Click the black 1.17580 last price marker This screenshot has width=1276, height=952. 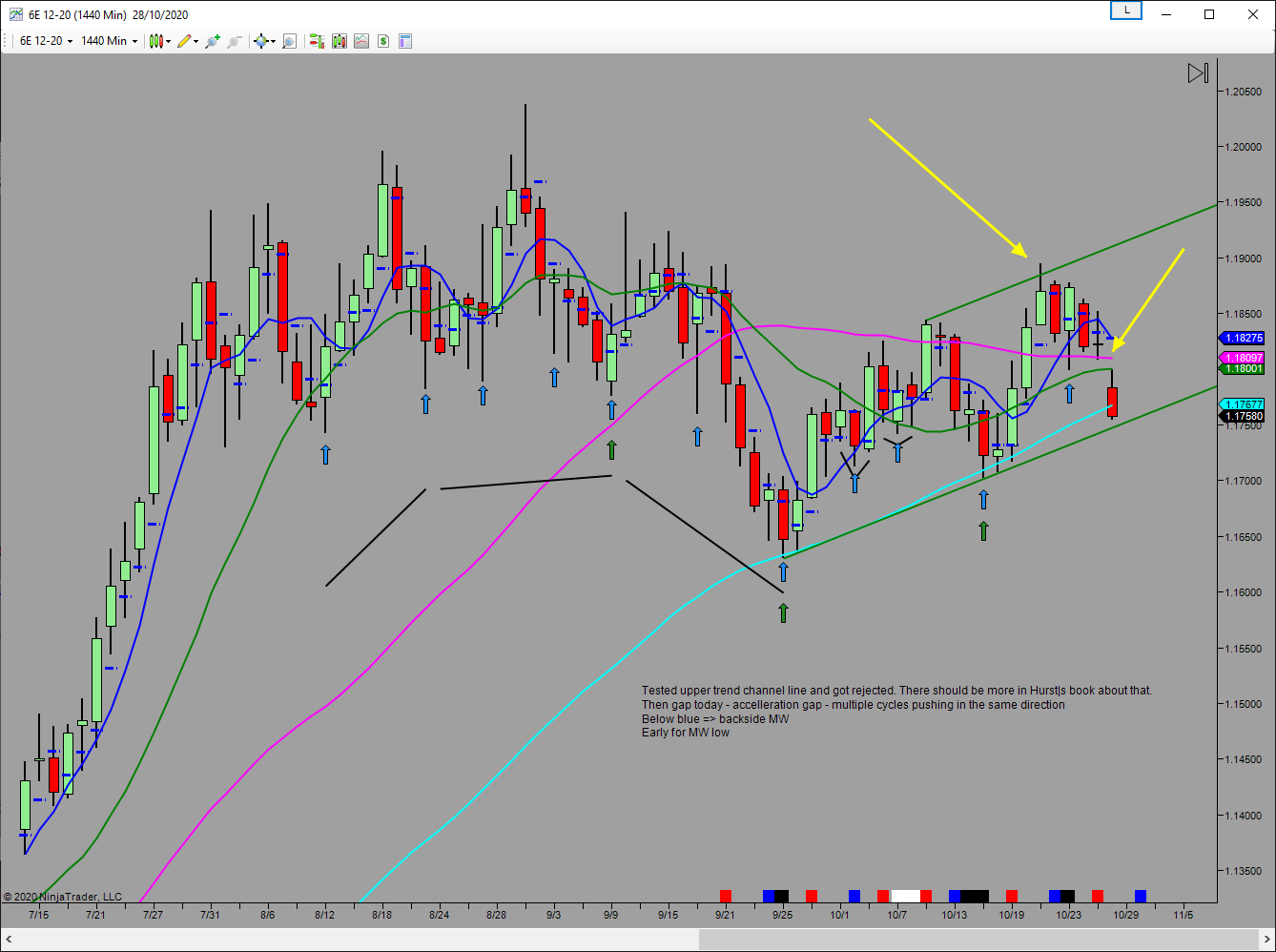1242,416
